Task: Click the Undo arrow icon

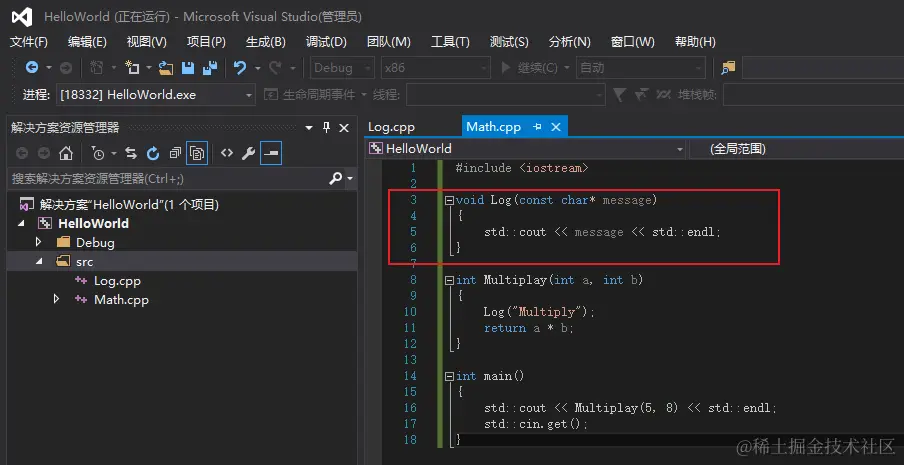Action: click(x=240, y=68)
